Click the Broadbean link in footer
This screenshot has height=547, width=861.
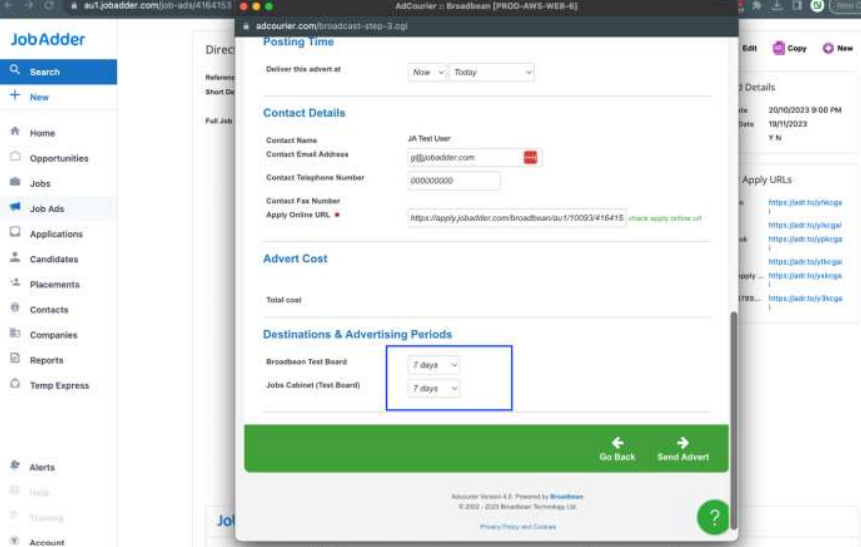click(567, 496)
